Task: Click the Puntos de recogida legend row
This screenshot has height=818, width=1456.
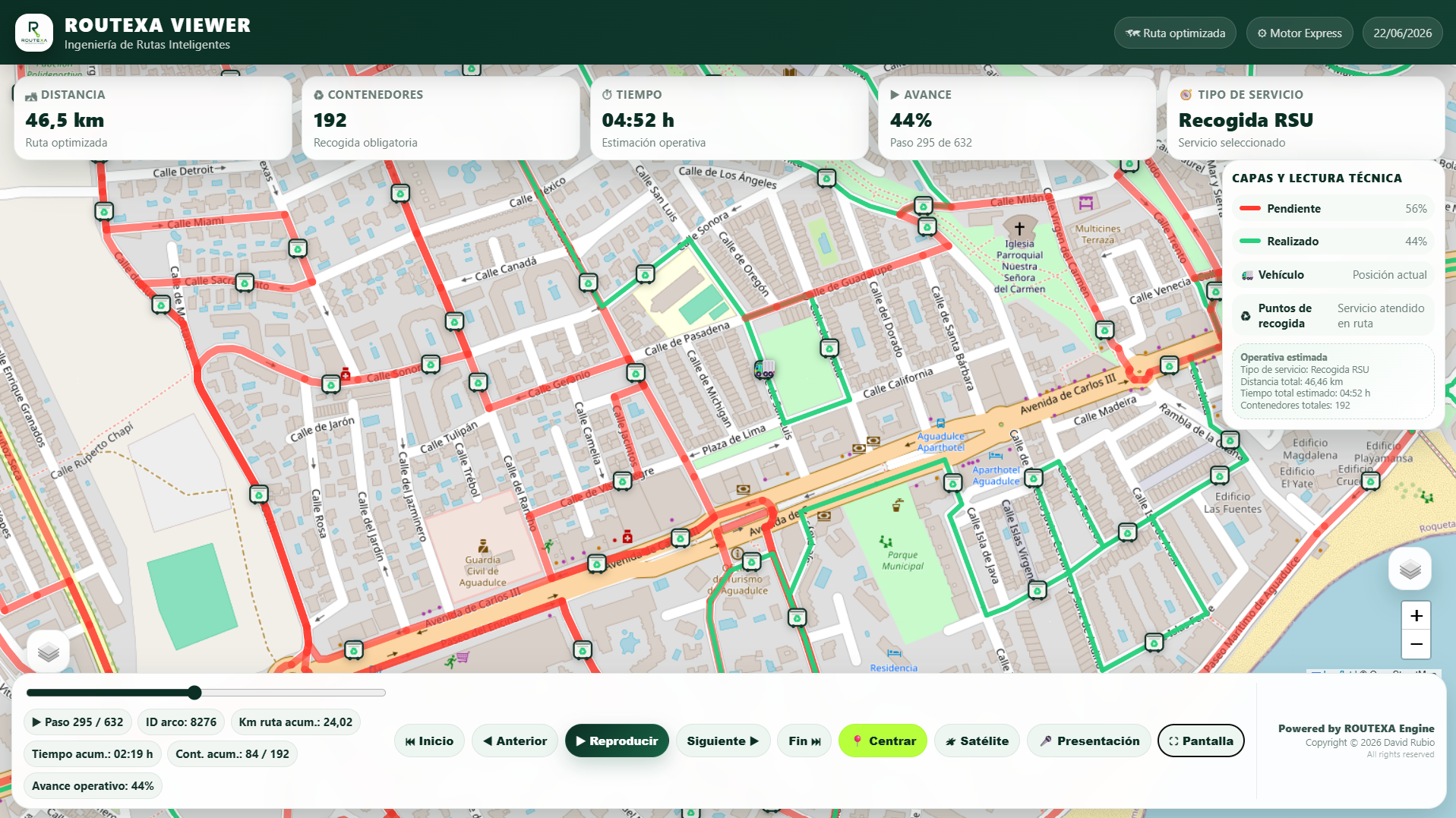Action: 1333,315
